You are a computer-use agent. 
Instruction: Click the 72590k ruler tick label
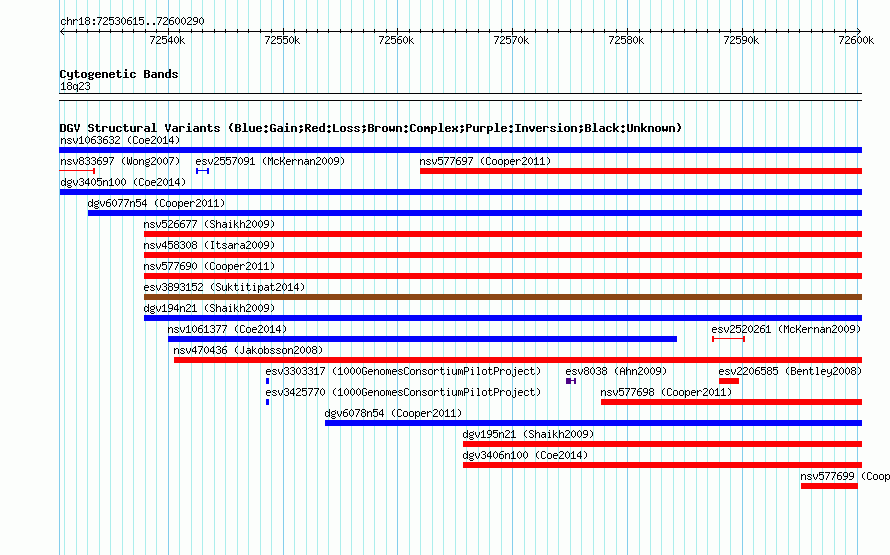point(741,40)
